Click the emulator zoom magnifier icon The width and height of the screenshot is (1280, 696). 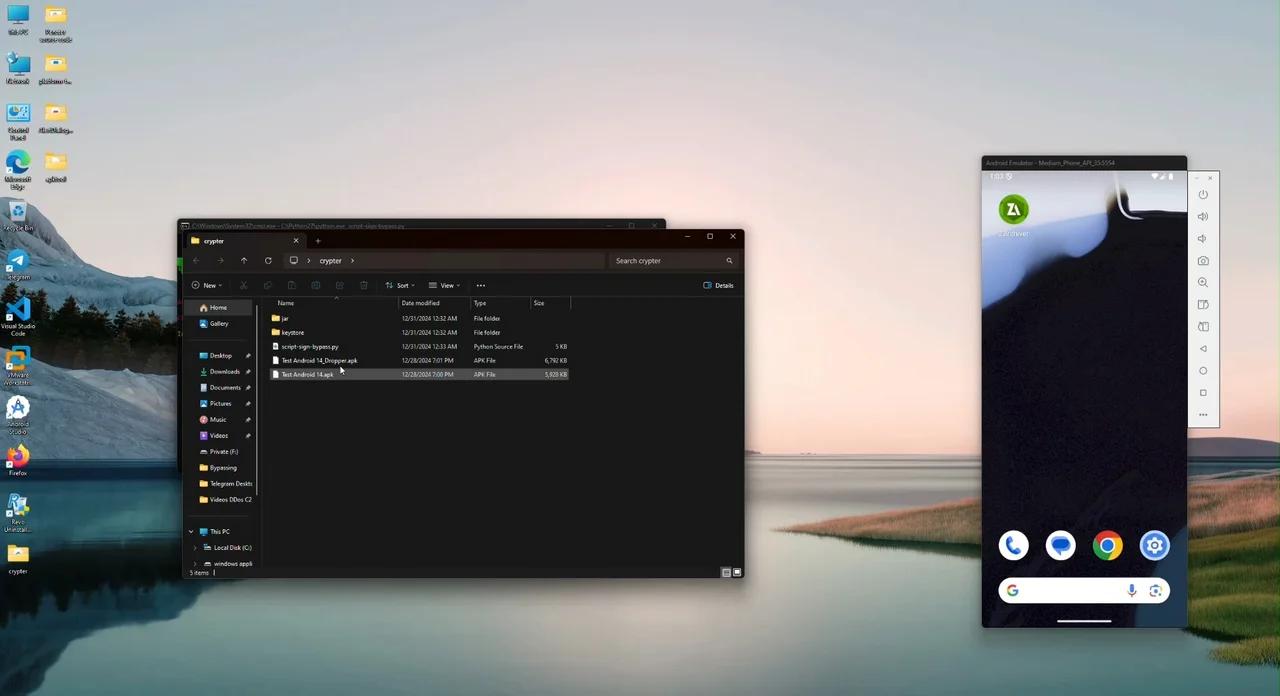coord(1203,283)
